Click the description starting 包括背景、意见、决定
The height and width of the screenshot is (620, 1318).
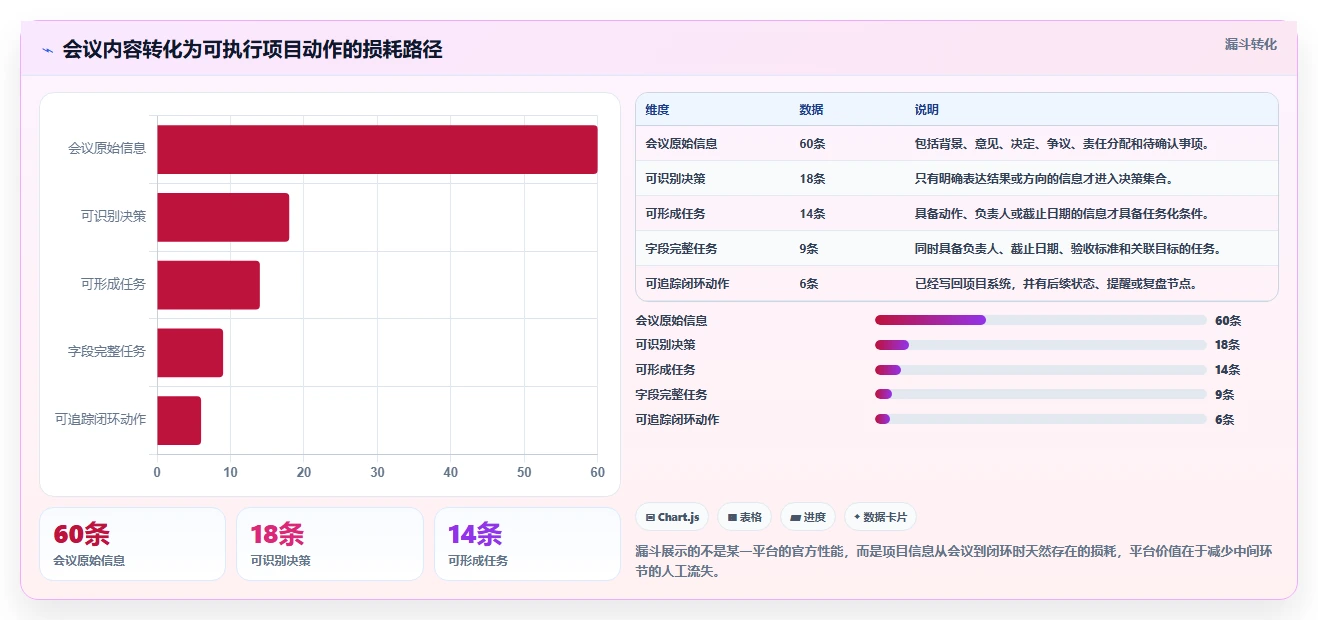1062,144
